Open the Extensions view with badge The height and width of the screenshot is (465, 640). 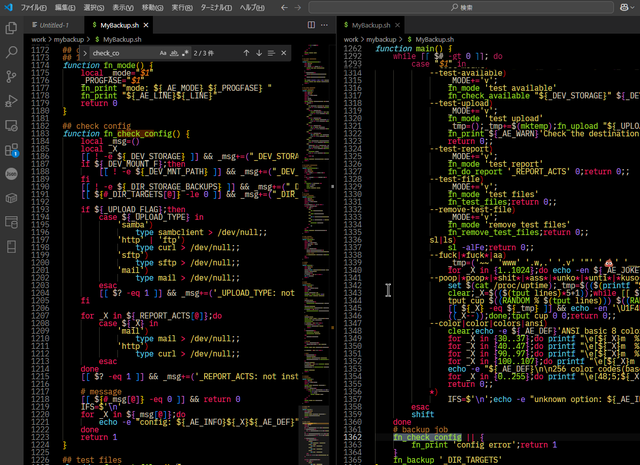tap(12, 150)
